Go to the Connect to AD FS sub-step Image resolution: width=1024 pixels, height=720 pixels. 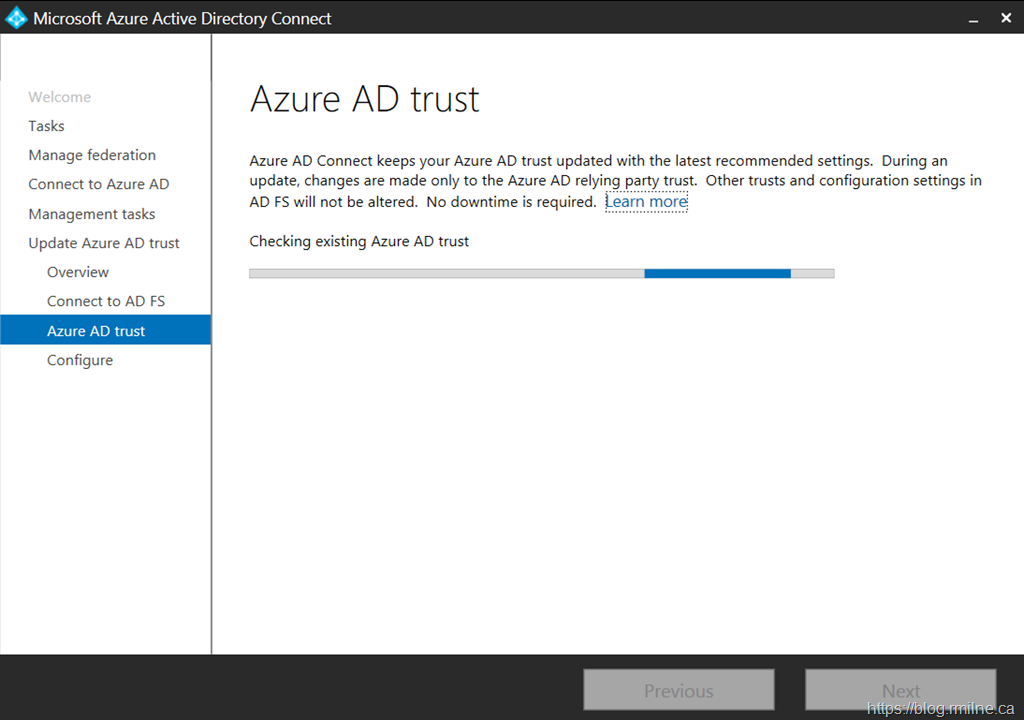point(106,301)
